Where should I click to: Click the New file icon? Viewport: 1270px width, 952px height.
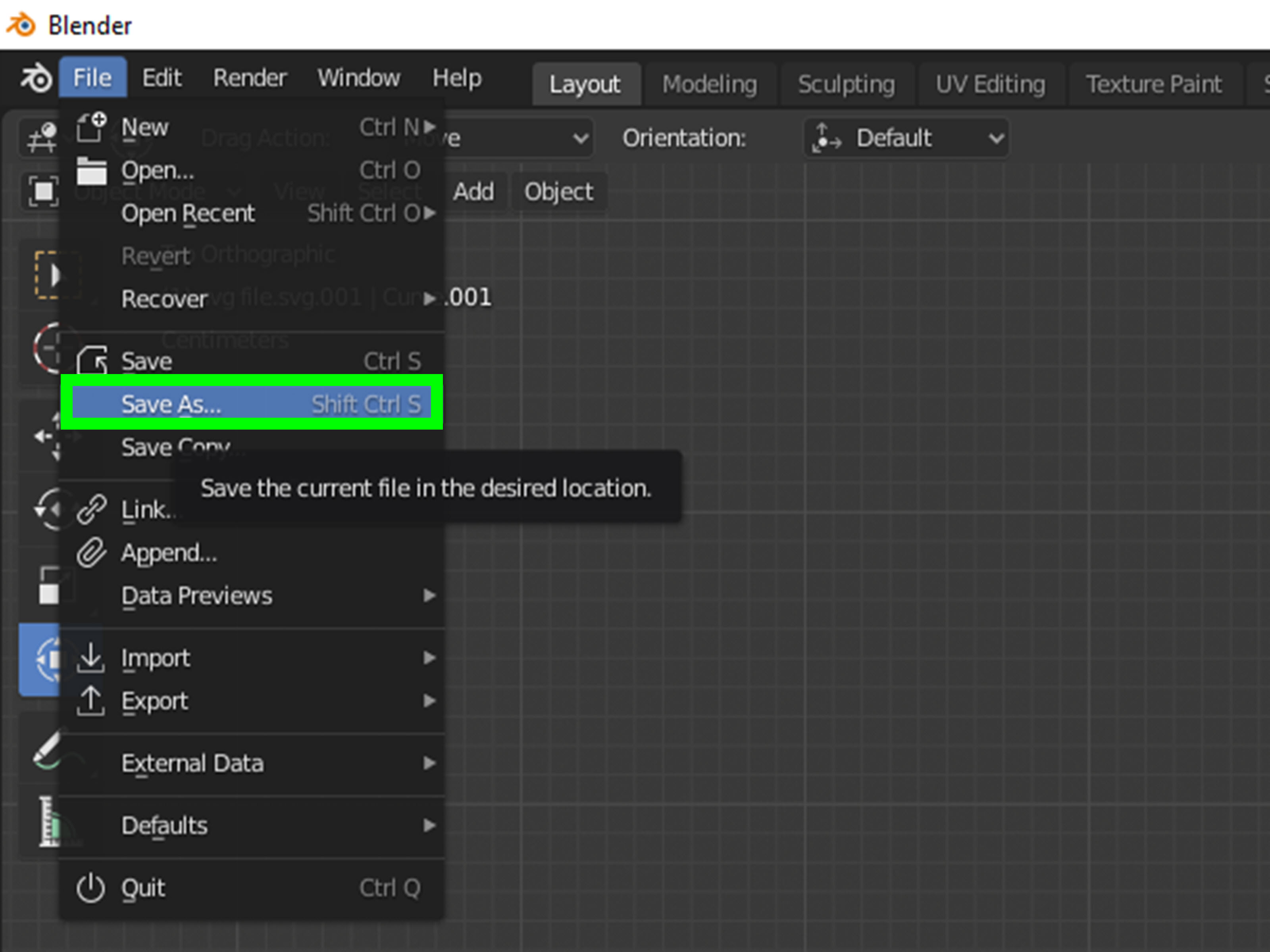(x=92, y=127)
